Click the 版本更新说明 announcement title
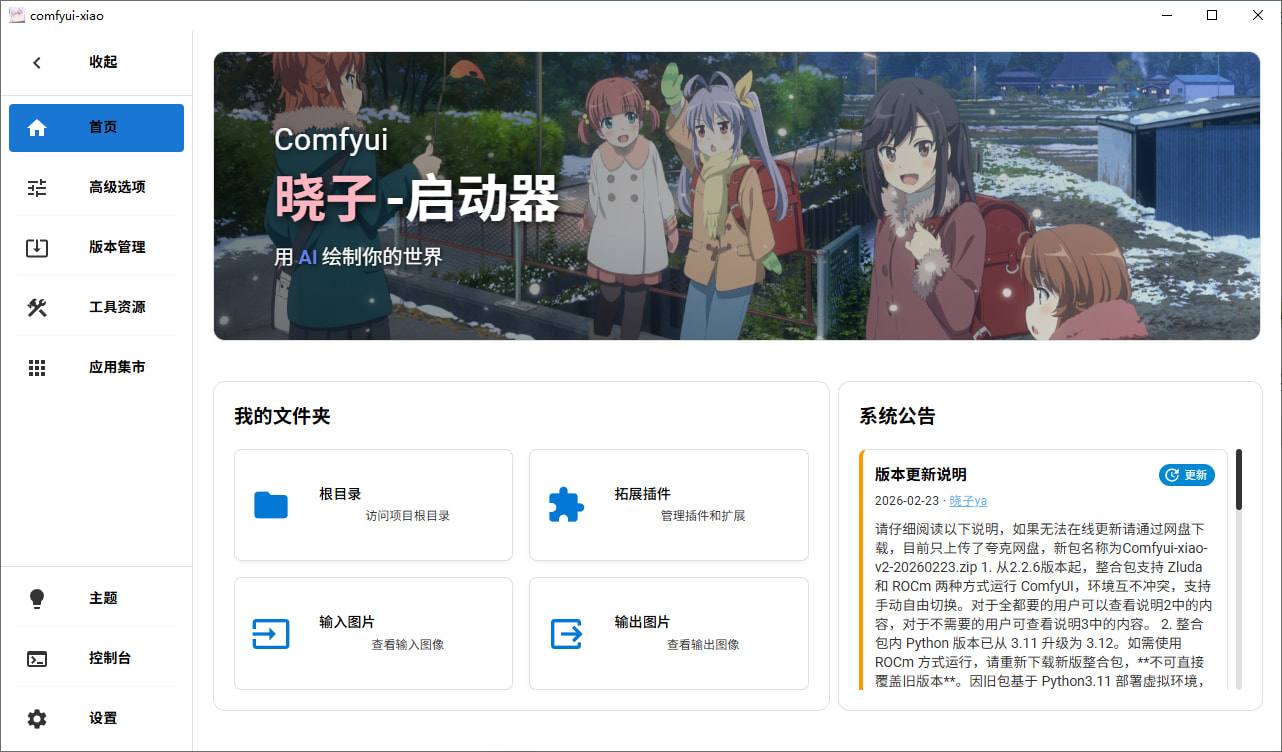 921,474
